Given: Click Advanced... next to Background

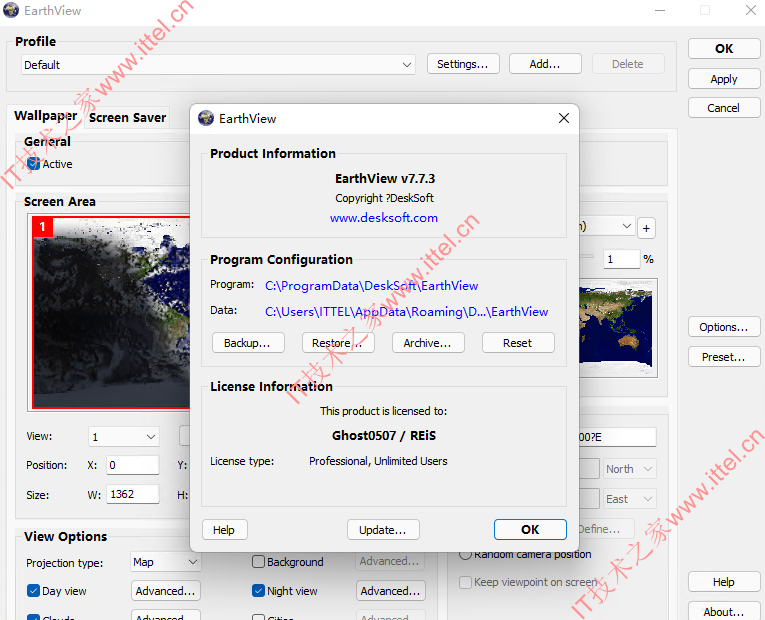Looking at the screenshot, I should 390,561.
